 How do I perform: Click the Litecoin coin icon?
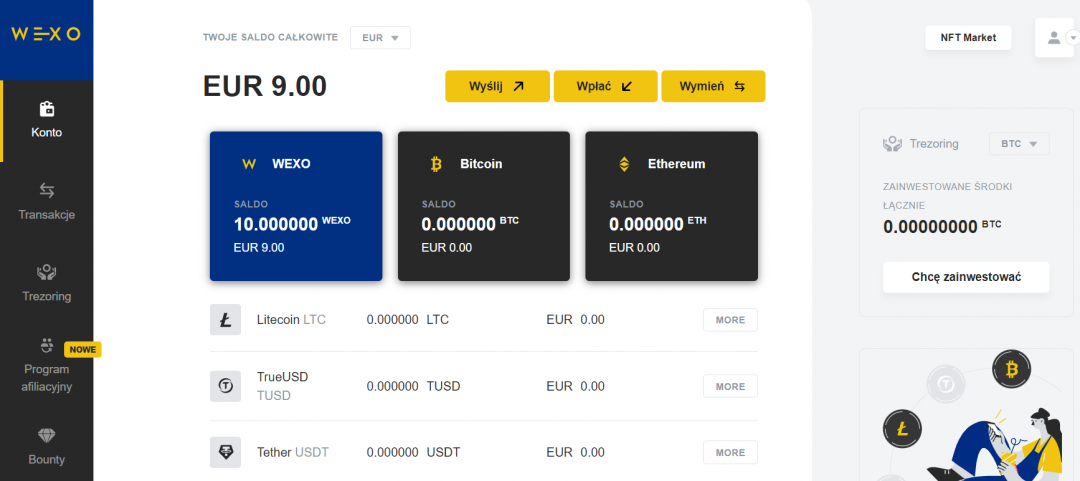pos(225,320)
